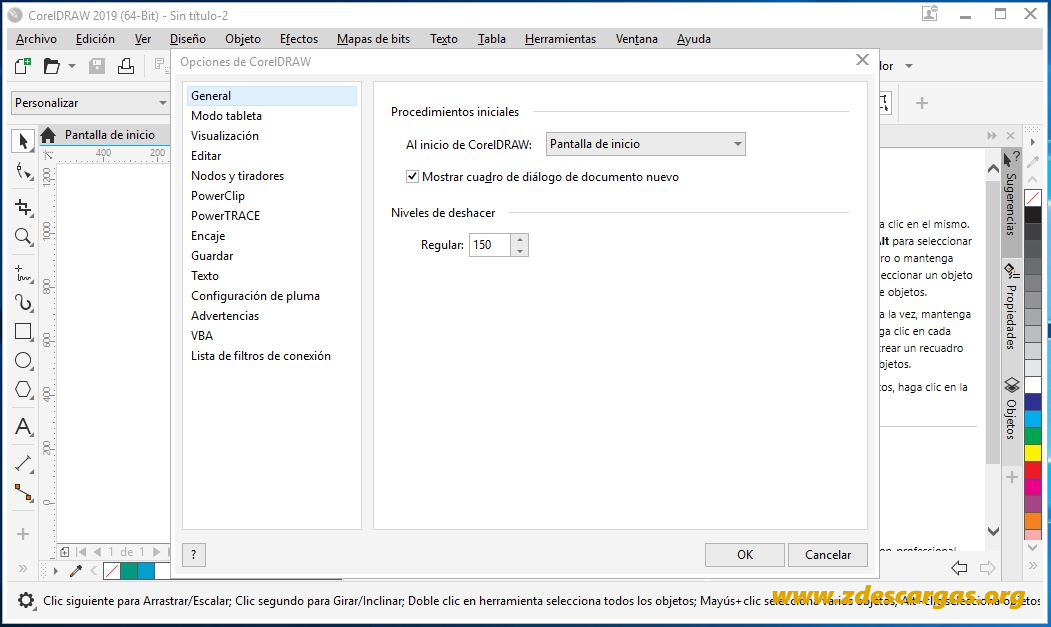Select the Parallel Dimension tool
This screenshot has height=627, width=1051.
point(23,463)
